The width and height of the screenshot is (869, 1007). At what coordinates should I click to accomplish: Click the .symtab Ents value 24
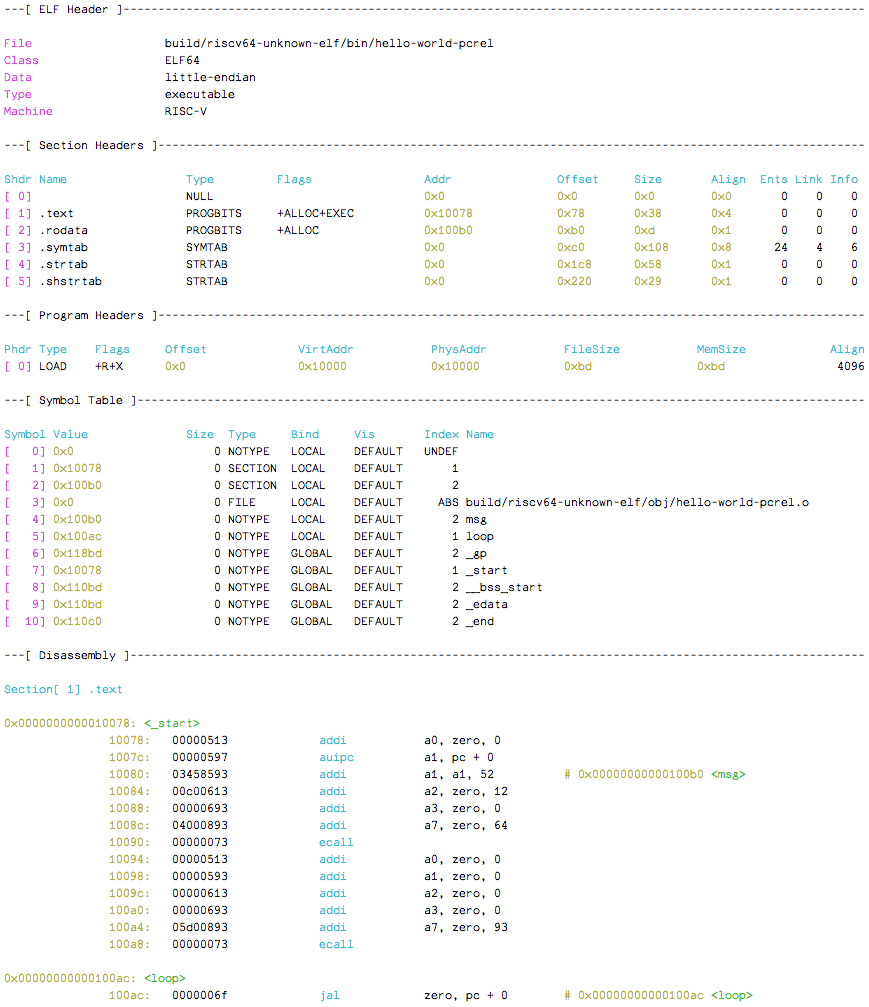pos(781,247)
